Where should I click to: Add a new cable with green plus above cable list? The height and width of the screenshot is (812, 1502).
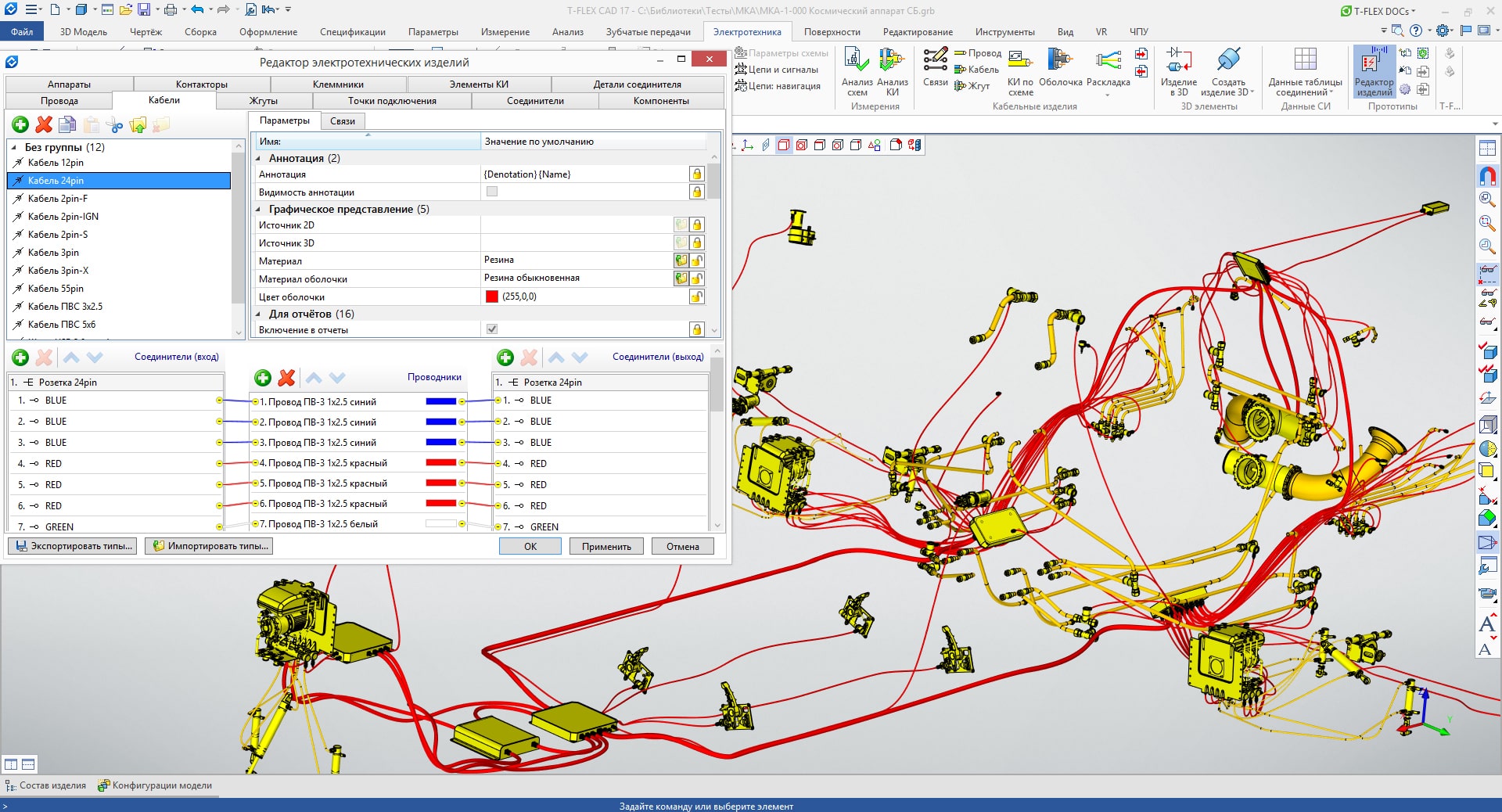(x=20, y=124)
